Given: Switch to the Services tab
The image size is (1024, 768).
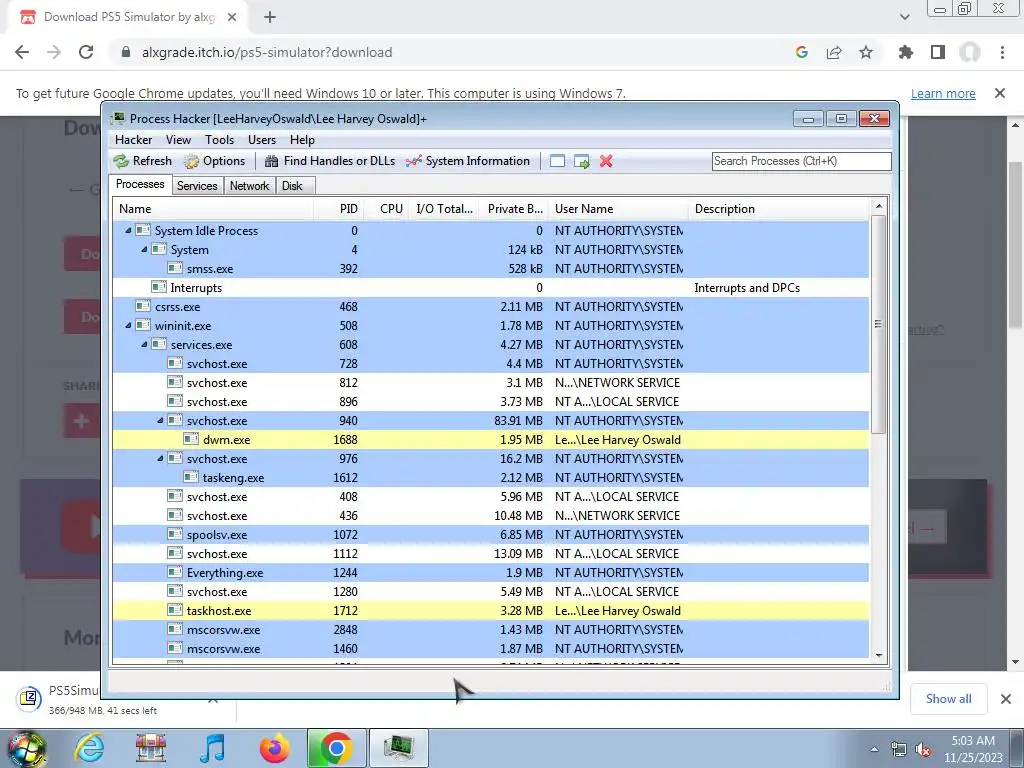Looking at the screenshot, I should pyautogui.click(x=197, y=186).
